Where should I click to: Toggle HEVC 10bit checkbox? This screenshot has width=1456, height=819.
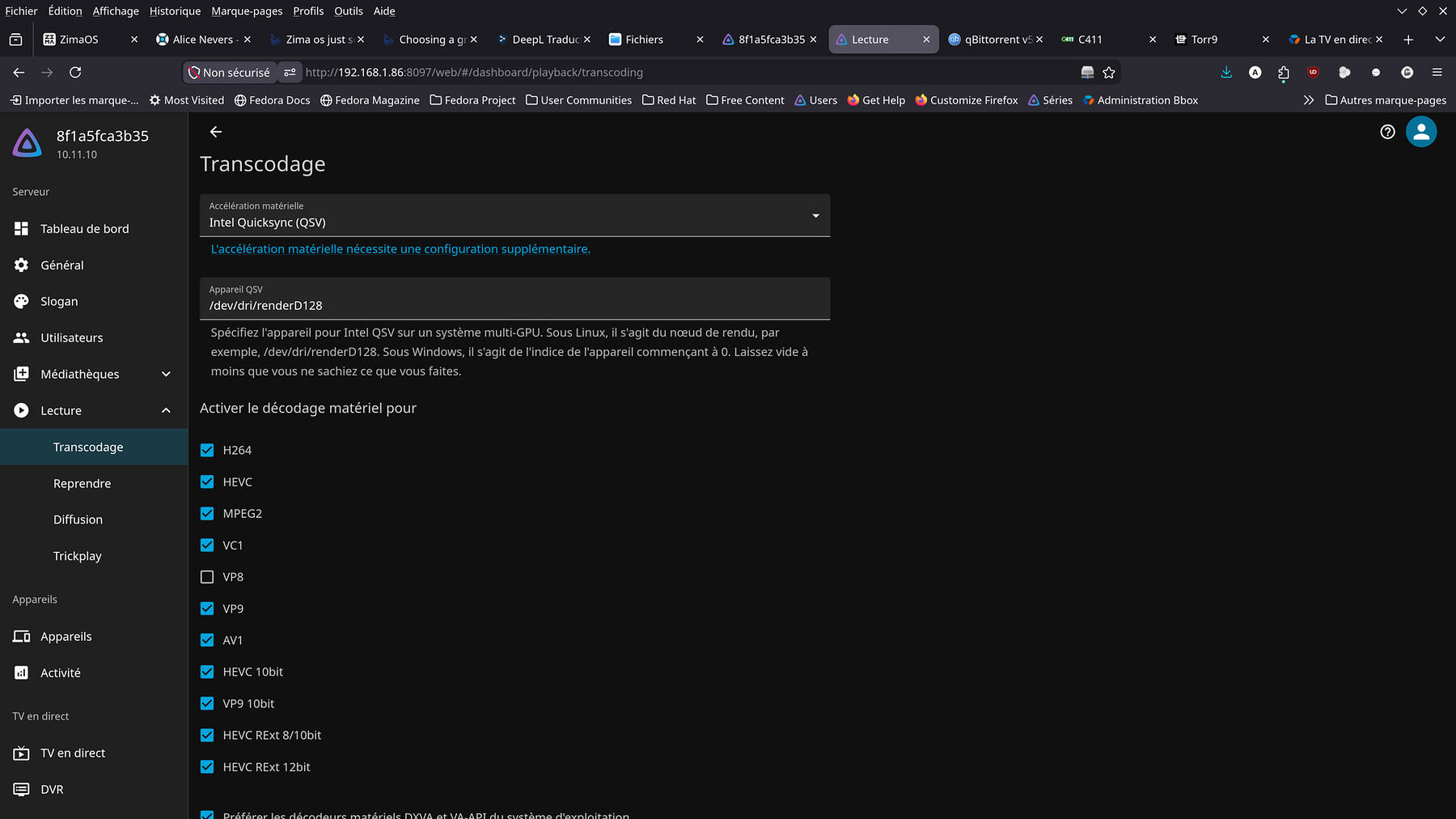click(x=207, y=672)
